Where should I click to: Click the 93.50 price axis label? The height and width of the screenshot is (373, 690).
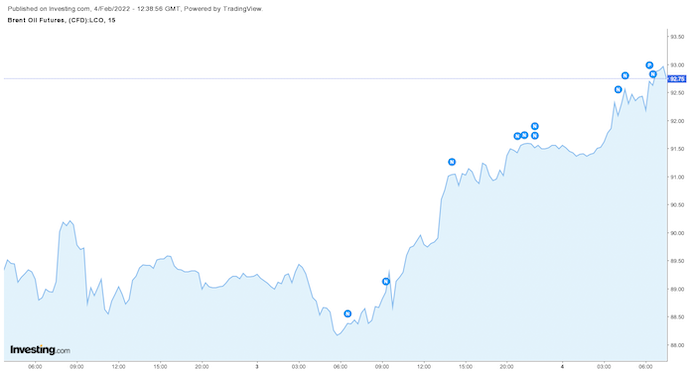677,37
